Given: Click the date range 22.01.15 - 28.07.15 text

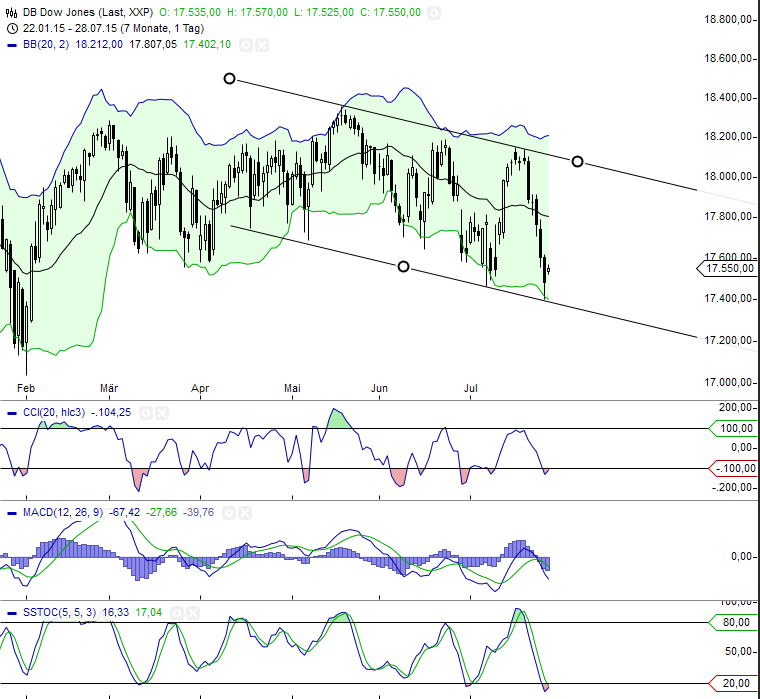Looking at the screenshot, I should pos(70,29).
